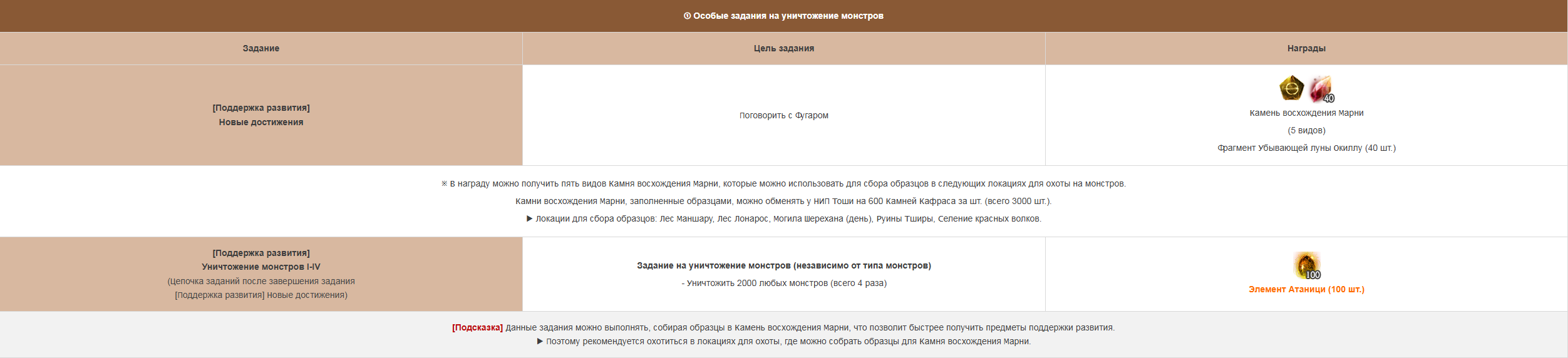Click the 'Задание' column header
Viewport: 1568px width, 358px height.
pyautogui.click(x=261, y=48)
